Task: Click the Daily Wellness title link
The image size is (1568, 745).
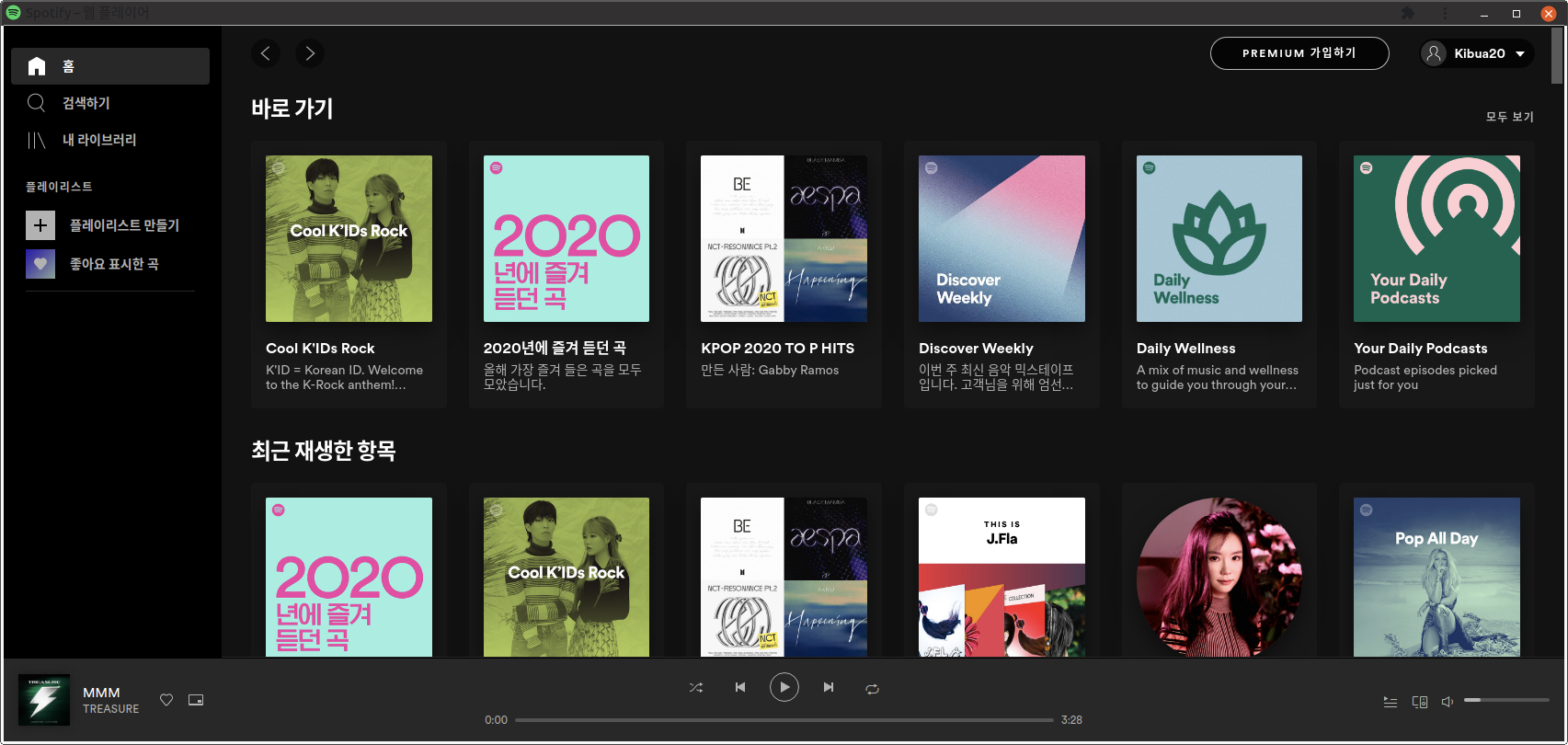Action: (1185, 348)
